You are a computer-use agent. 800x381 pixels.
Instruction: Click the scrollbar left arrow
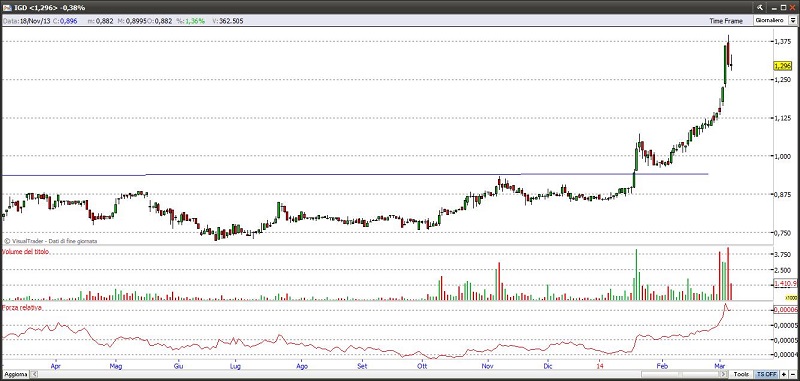(34, 375)
